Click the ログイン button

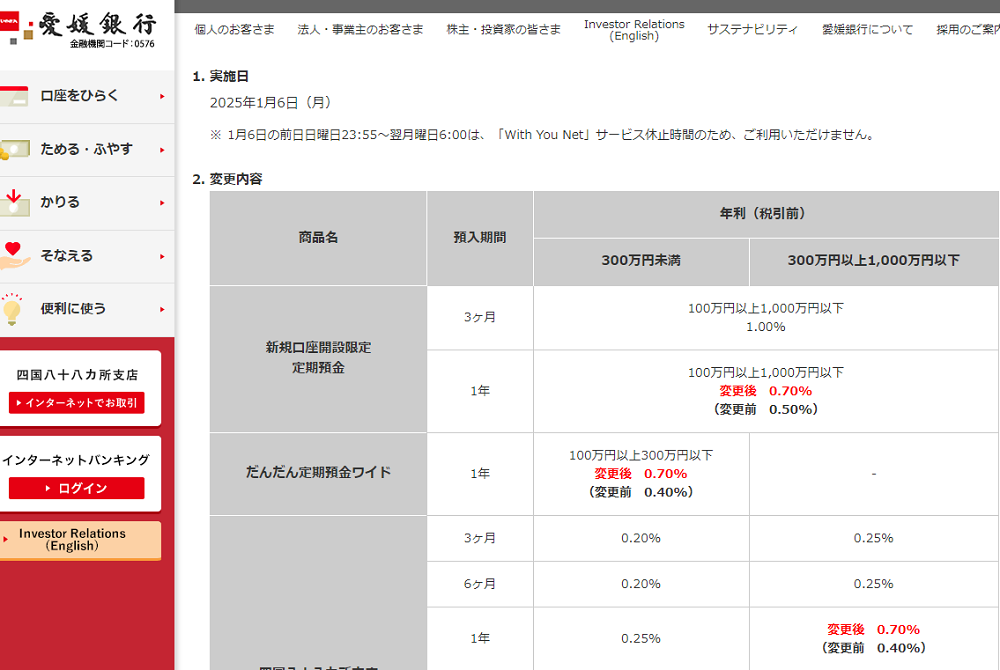pos(77,488)
